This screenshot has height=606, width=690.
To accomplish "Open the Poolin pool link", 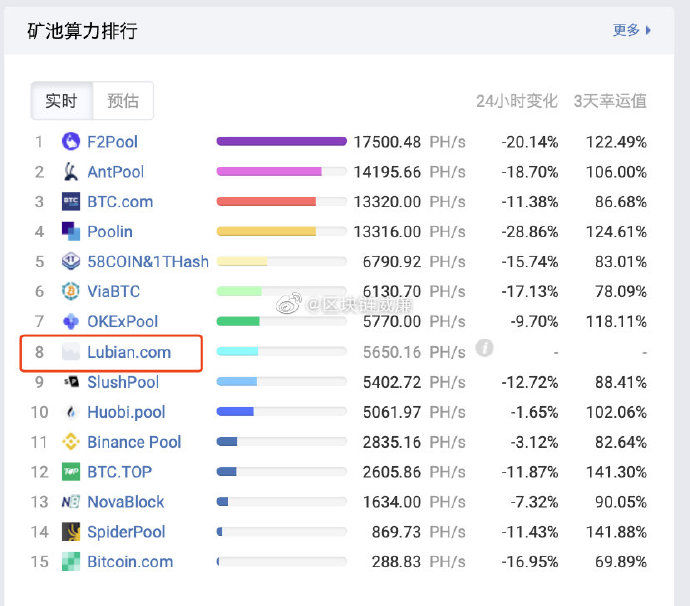I will pos(110,231).
